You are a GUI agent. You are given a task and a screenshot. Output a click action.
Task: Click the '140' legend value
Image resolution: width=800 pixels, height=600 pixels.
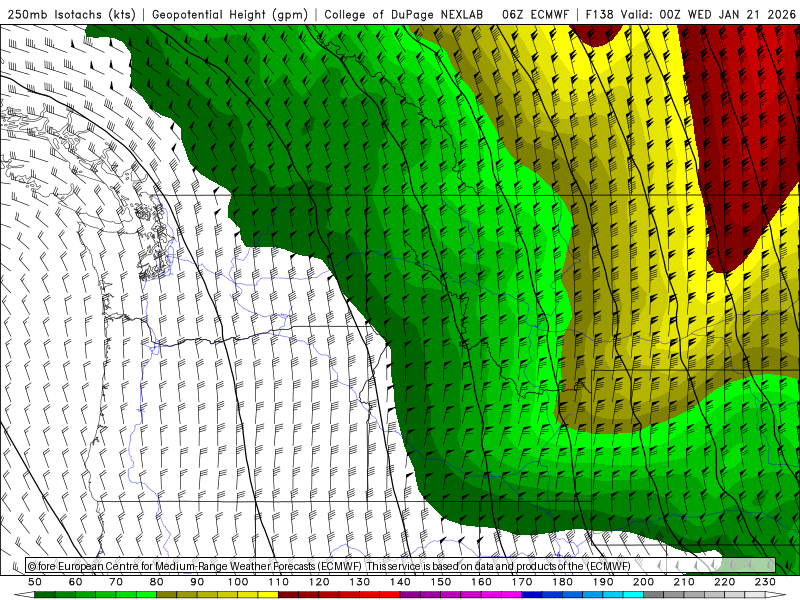point(400,582)
